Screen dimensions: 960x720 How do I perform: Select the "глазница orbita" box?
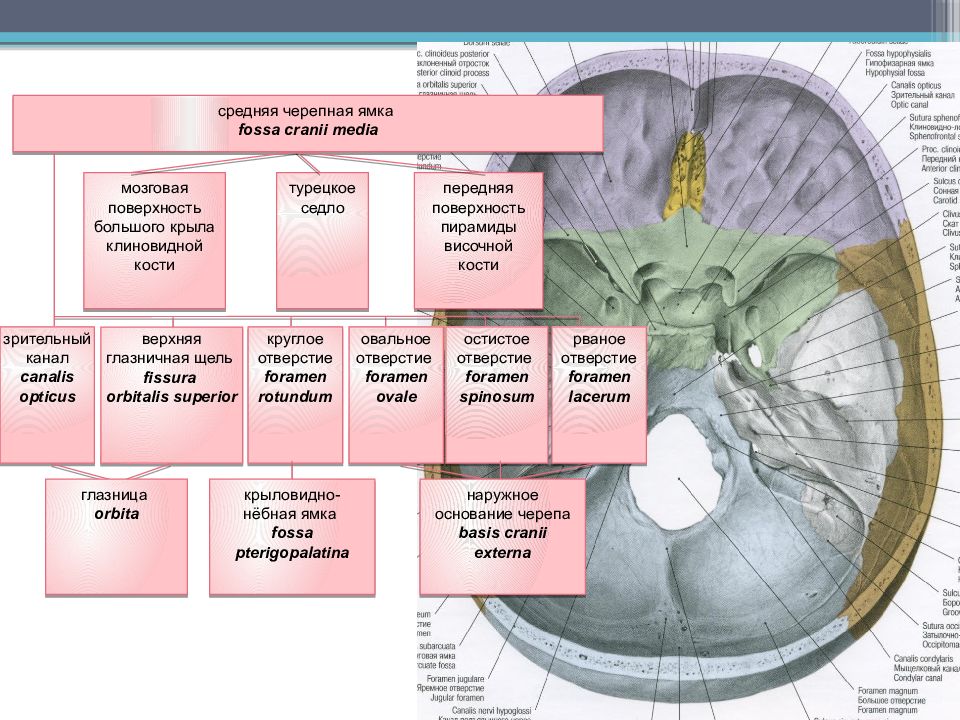point(116,537)
